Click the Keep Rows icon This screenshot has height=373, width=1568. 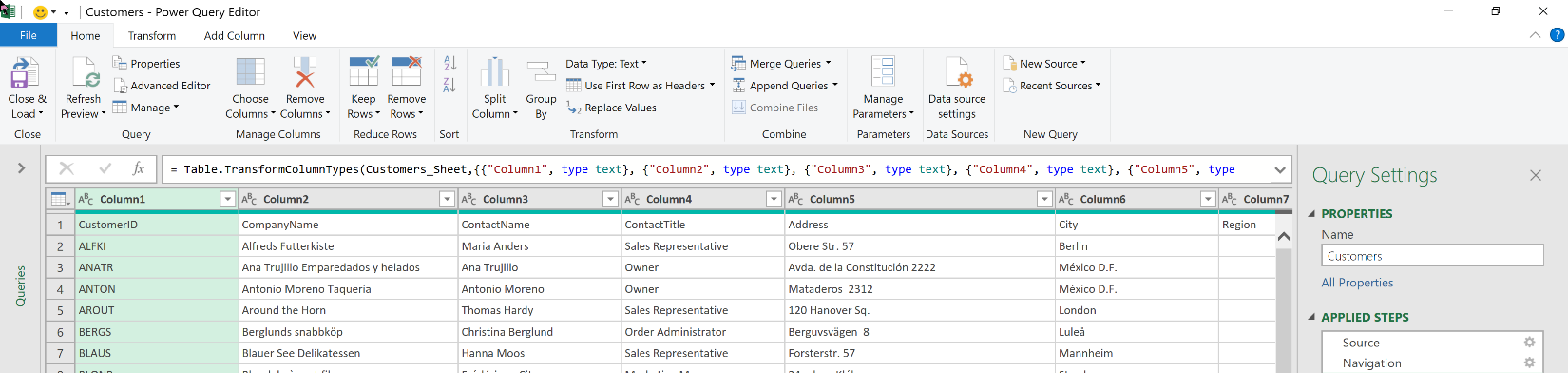point(364,72)
